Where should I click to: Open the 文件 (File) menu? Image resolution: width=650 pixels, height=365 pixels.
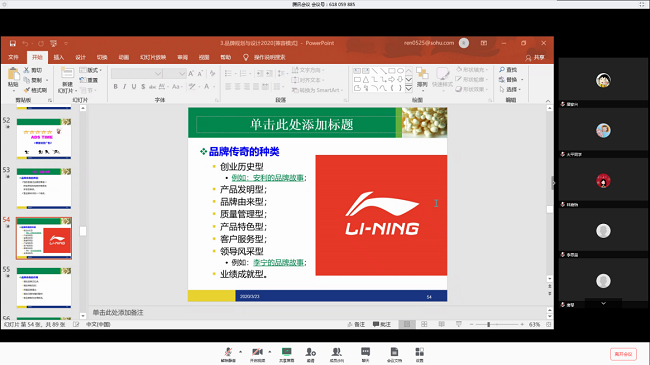[13, 57]
